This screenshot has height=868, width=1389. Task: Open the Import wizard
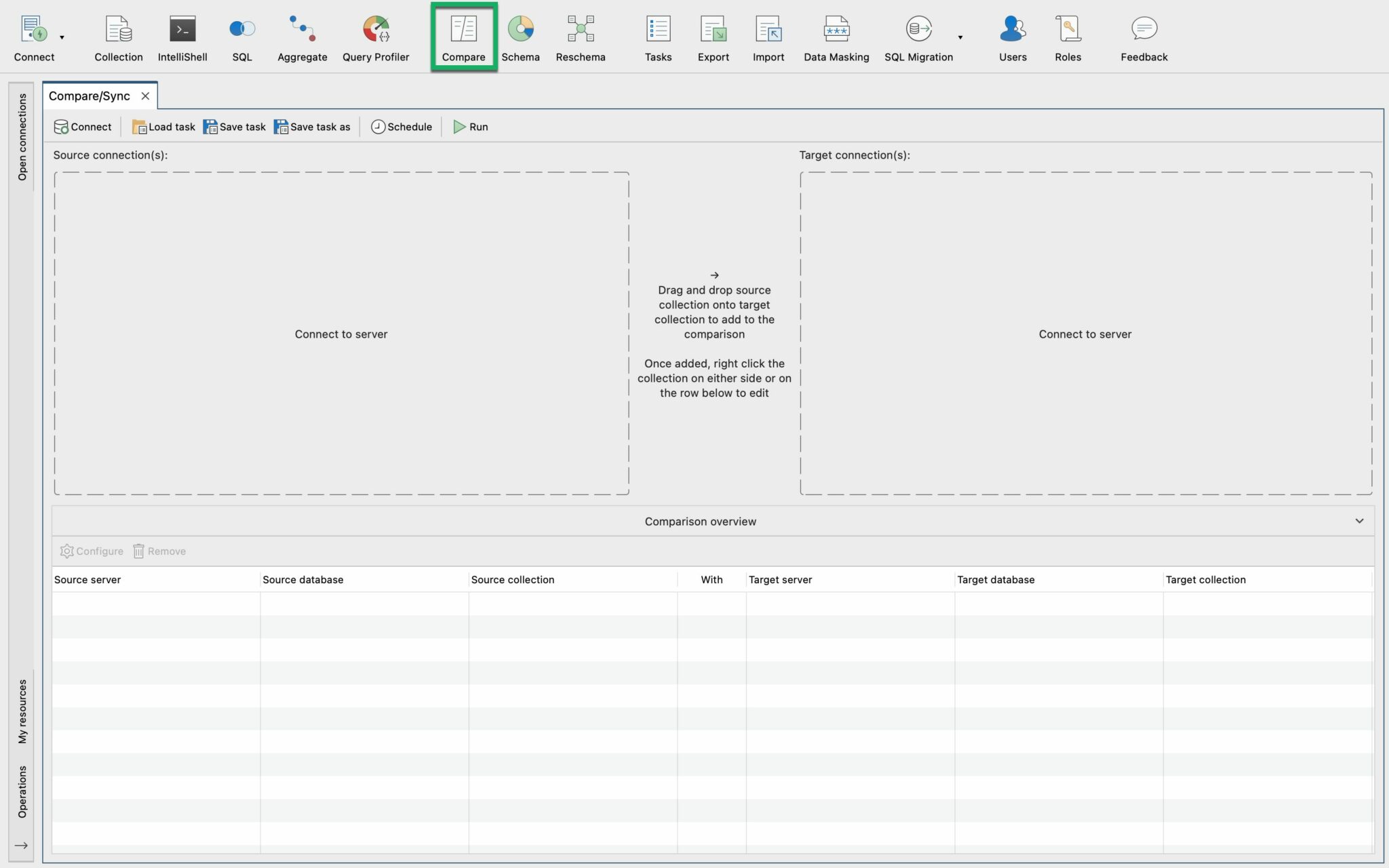pos(768,37)
